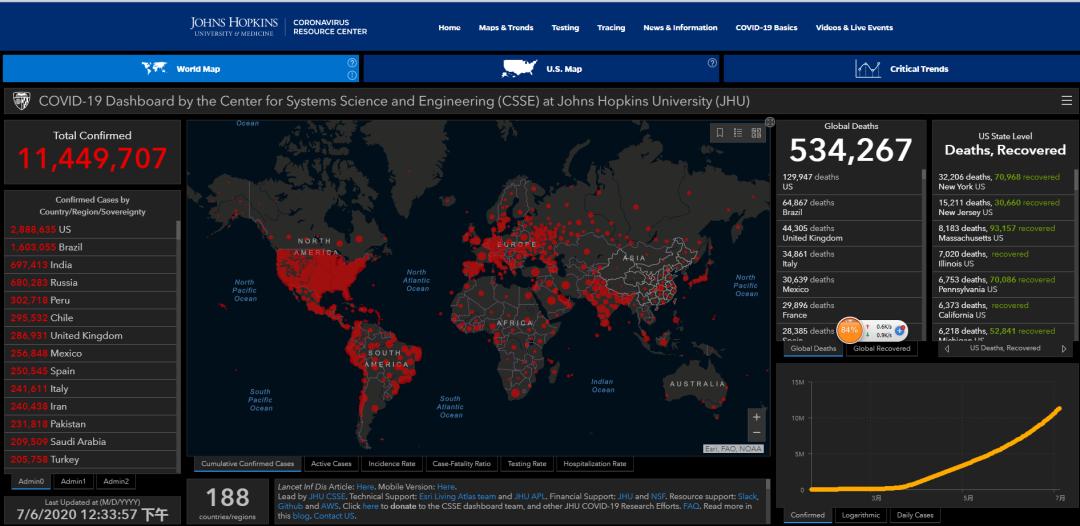Image resolution: width=1080 pixels, height=526 pixels.
Task: Show the Logarithmic chart tab
Action: (x=861, y=515)
